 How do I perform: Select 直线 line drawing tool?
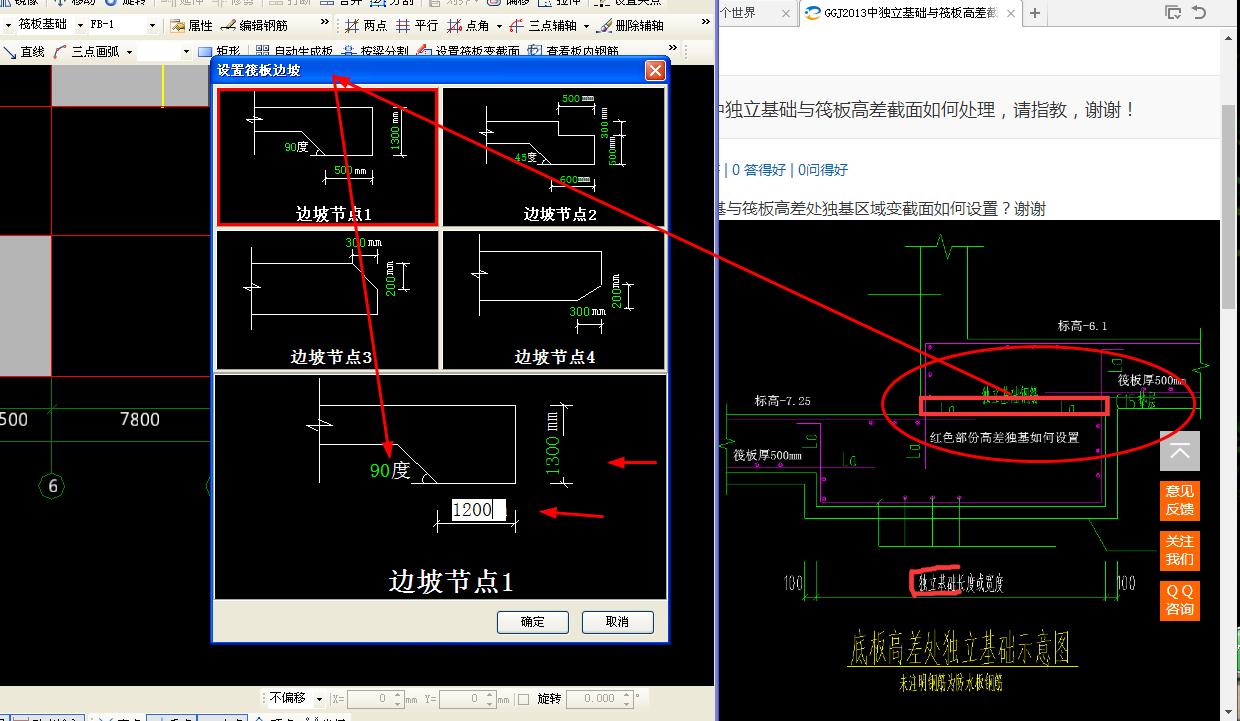point(24,51)
